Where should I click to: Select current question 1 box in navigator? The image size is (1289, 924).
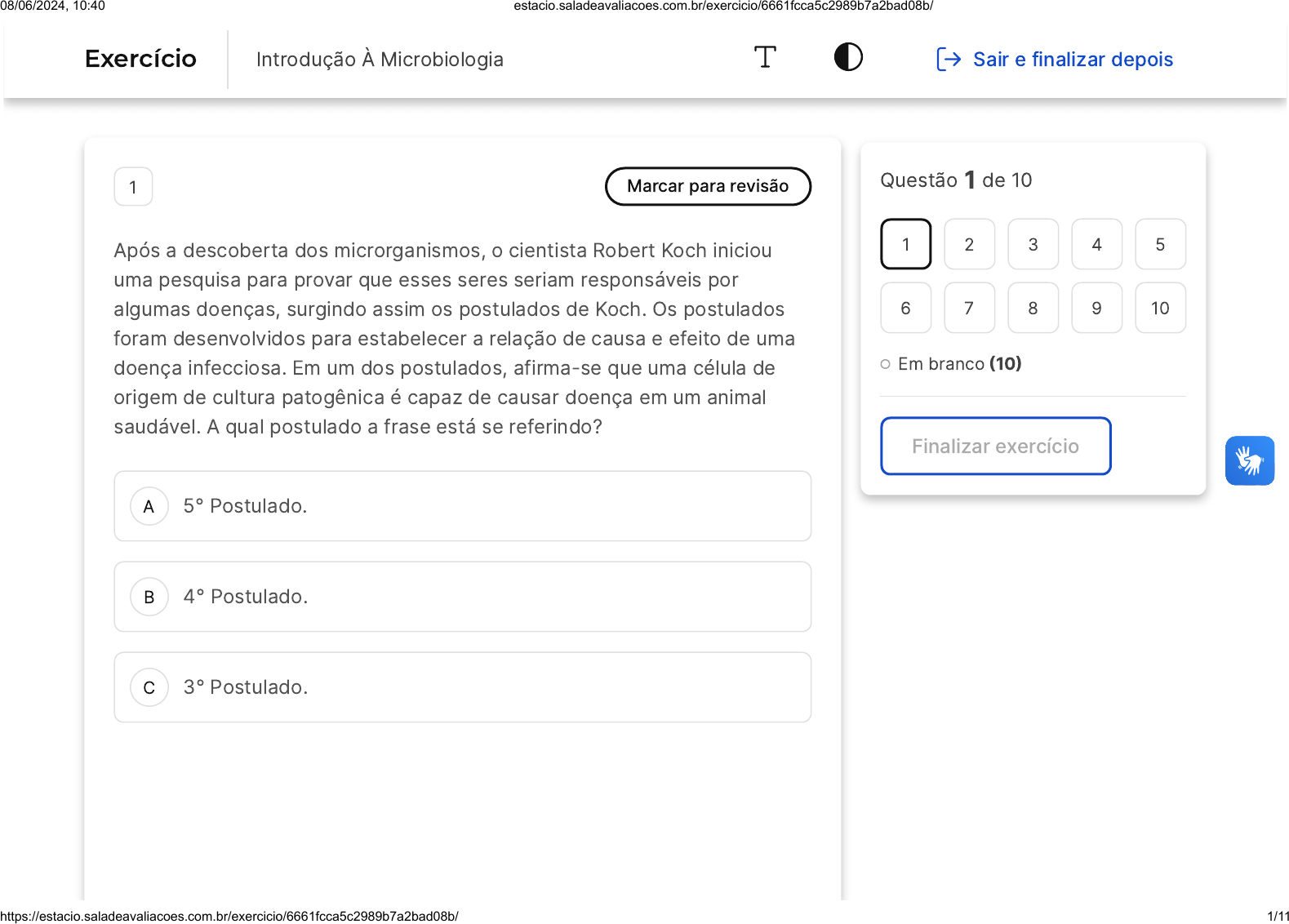[905, 244]
